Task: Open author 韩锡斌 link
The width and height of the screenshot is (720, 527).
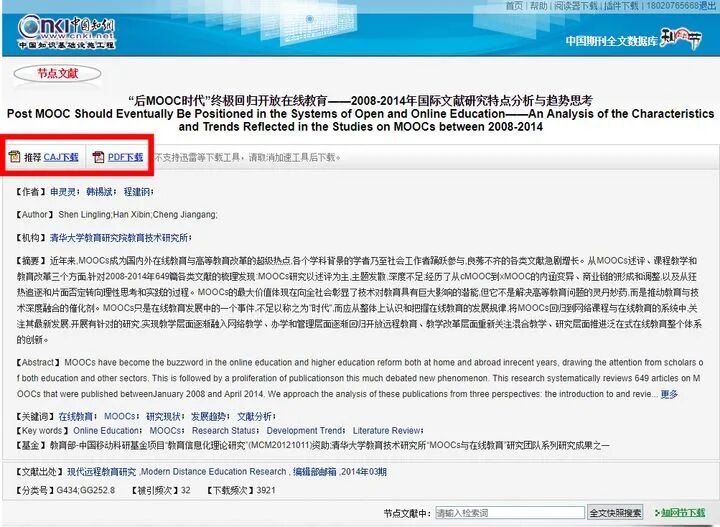Action: point(99,192)
